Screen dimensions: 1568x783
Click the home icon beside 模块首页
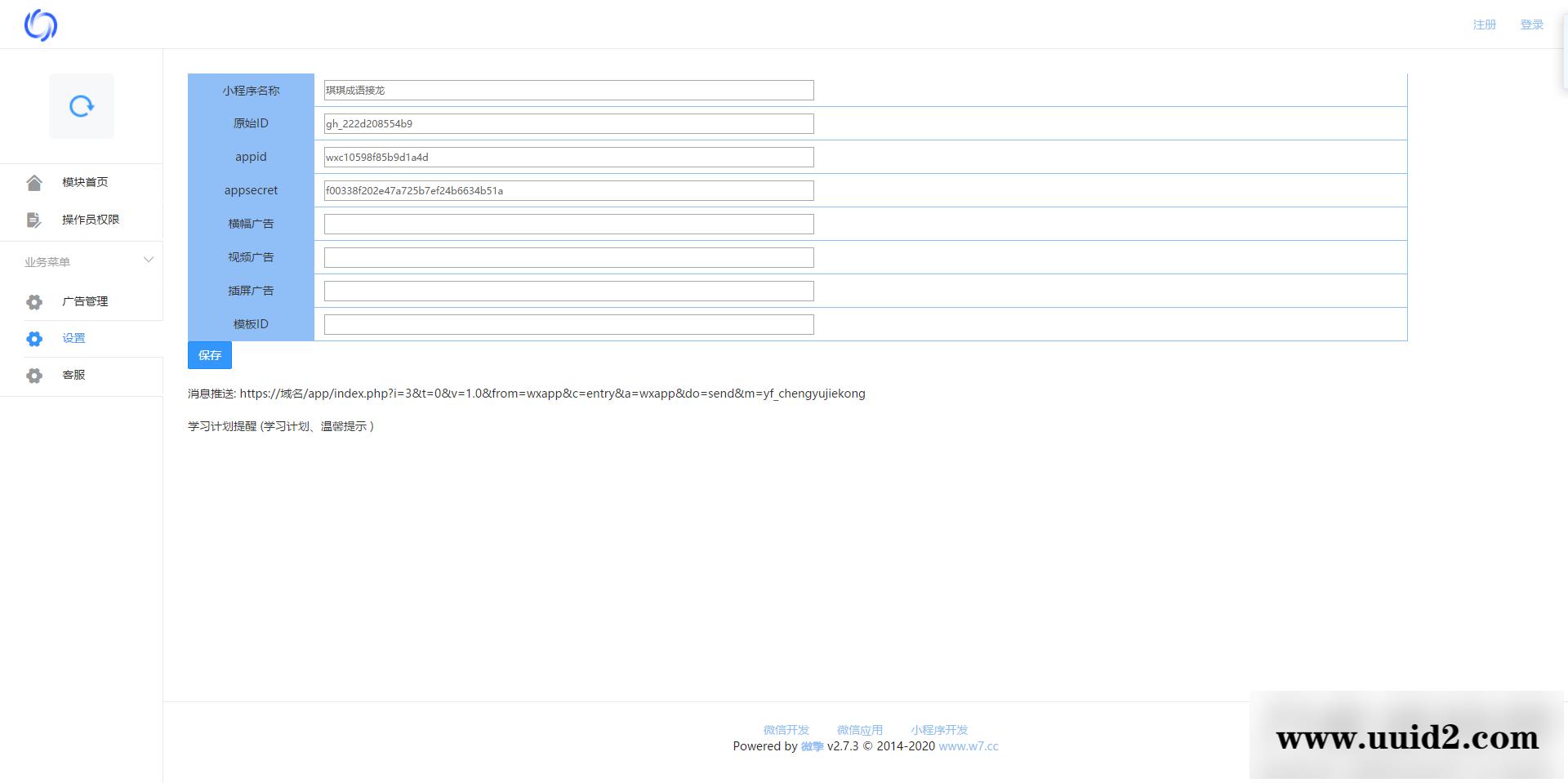[x=34, y=183]
